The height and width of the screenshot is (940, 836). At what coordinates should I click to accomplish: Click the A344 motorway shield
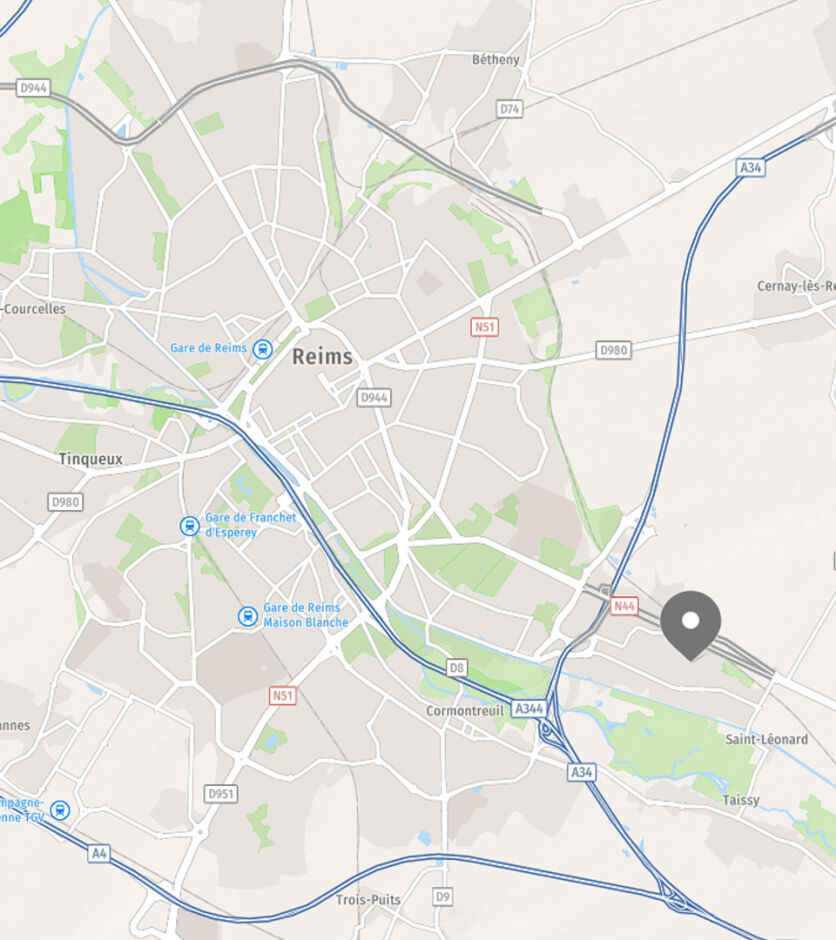click(x=529, y=709)
